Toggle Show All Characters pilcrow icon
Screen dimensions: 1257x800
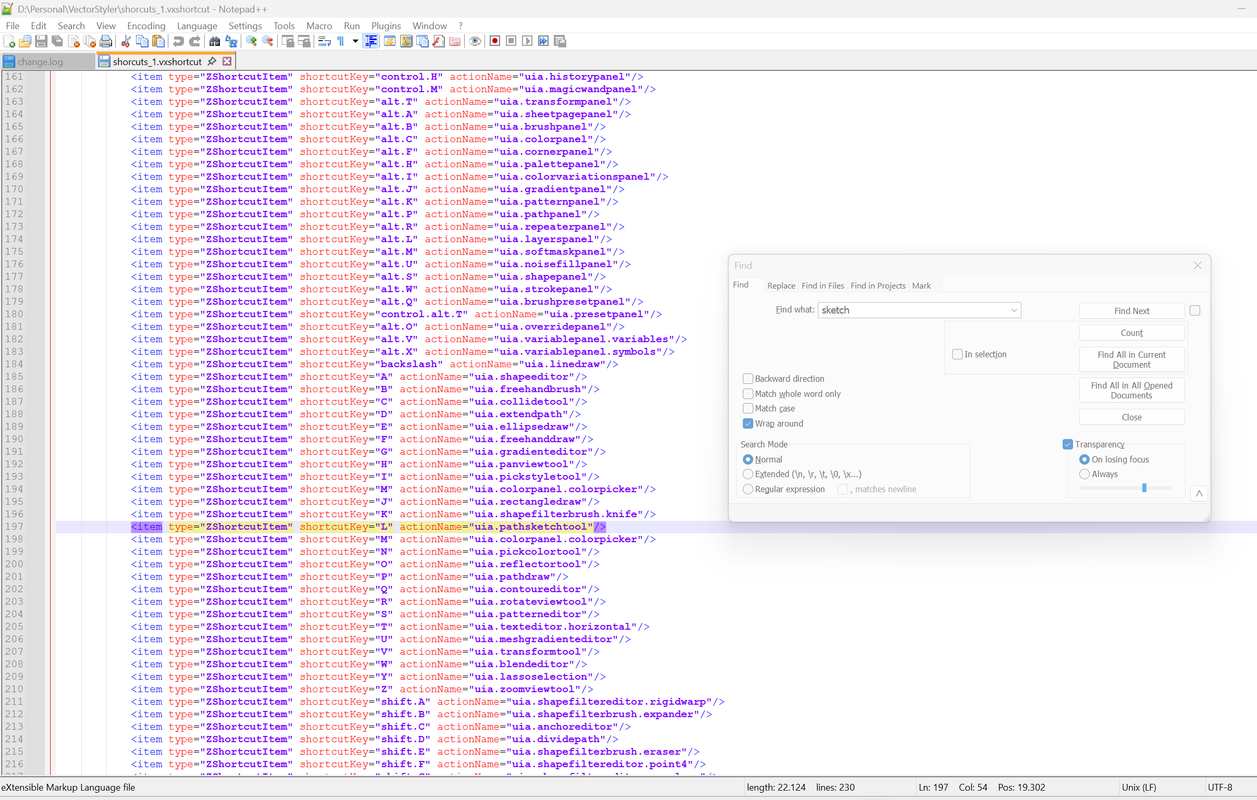tap(341, 41)
